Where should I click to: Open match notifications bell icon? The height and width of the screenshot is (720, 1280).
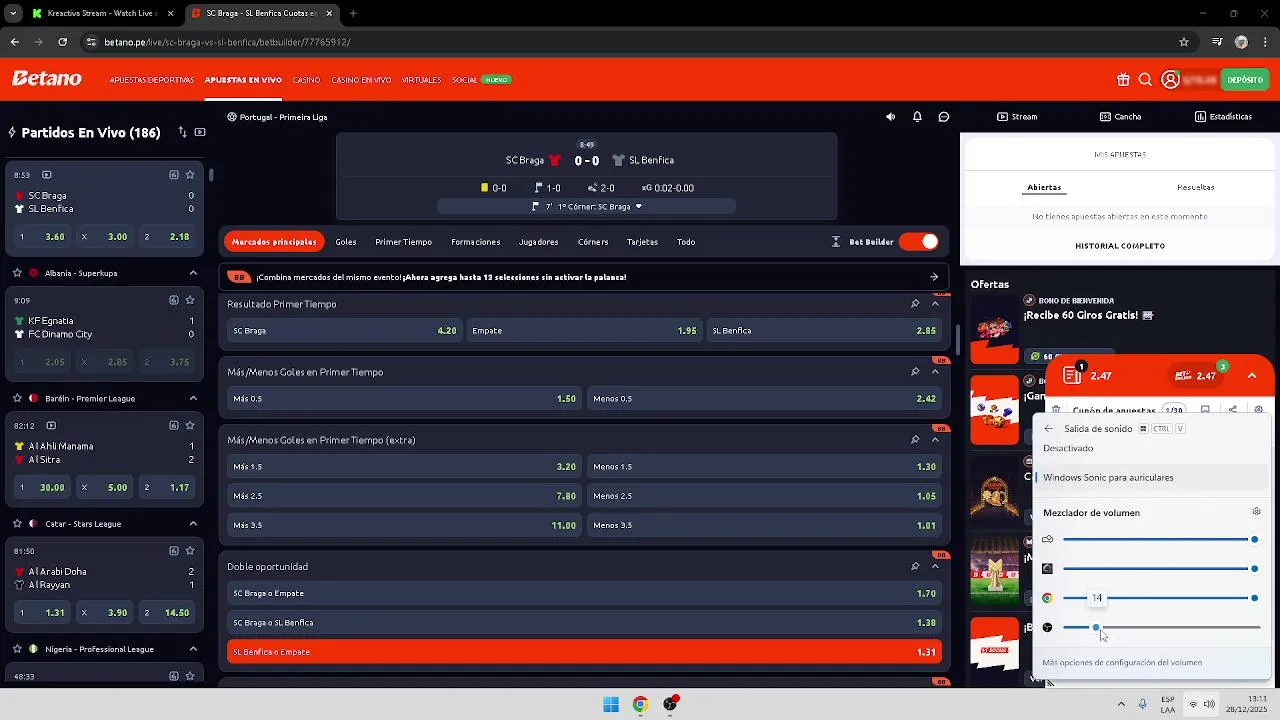[917, 117]
